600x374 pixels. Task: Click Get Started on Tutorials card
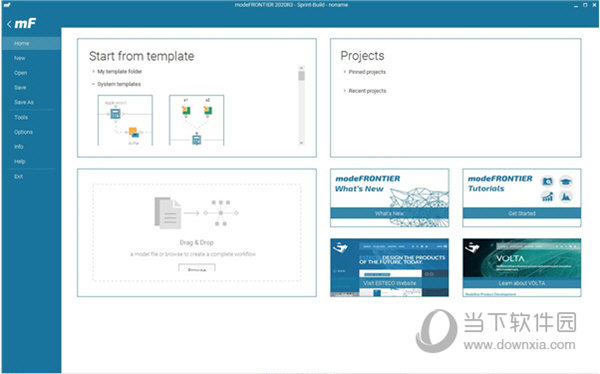[522, 213]
